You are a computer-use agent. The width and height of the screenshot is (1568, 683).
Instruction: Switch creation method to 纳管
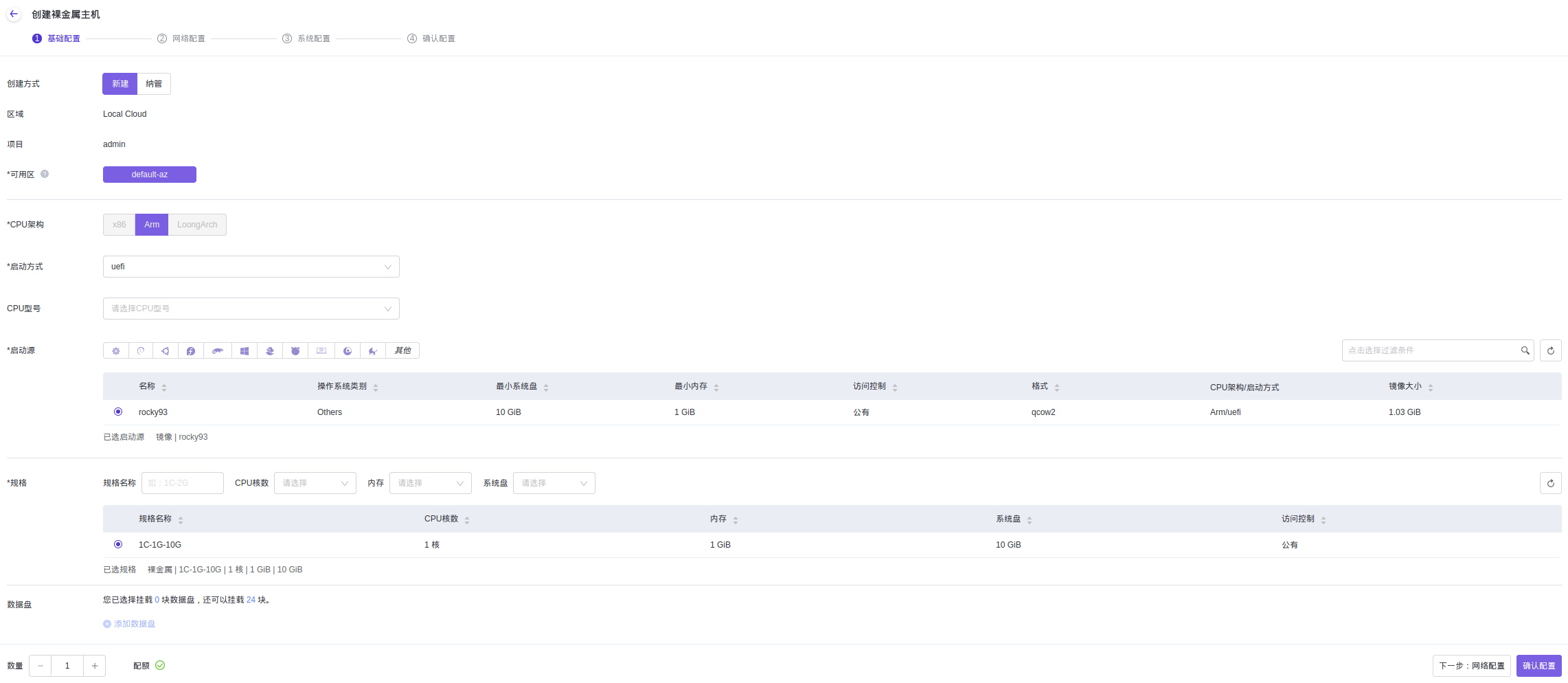(x=154, y=84)
